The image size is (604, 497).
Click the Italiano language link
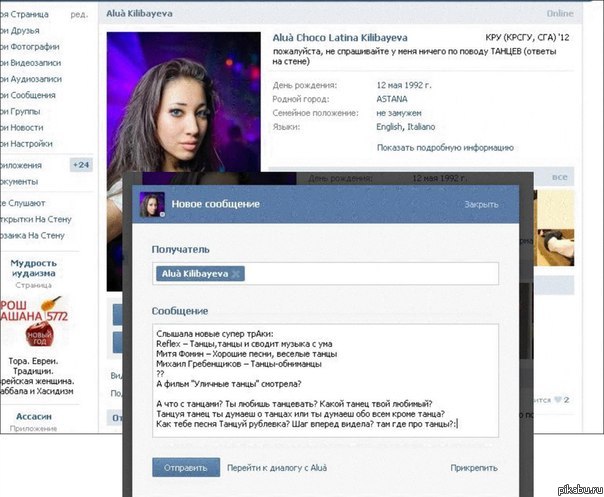(x=421, y=127)
